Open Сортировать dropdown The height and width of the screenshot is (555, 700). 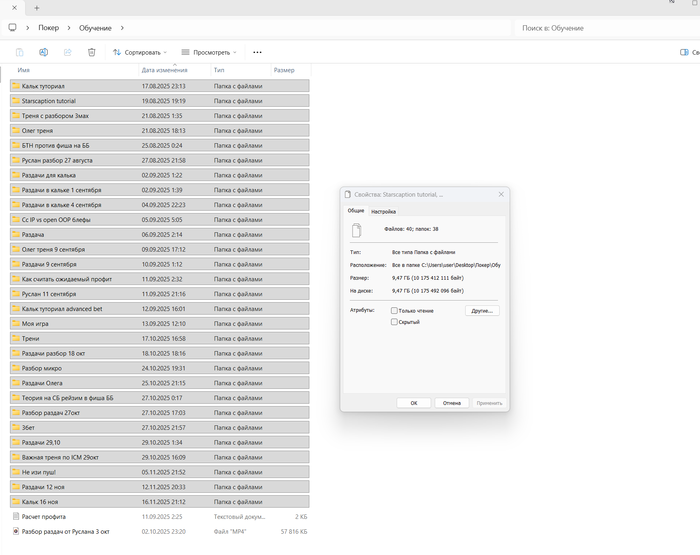(140, 52)
